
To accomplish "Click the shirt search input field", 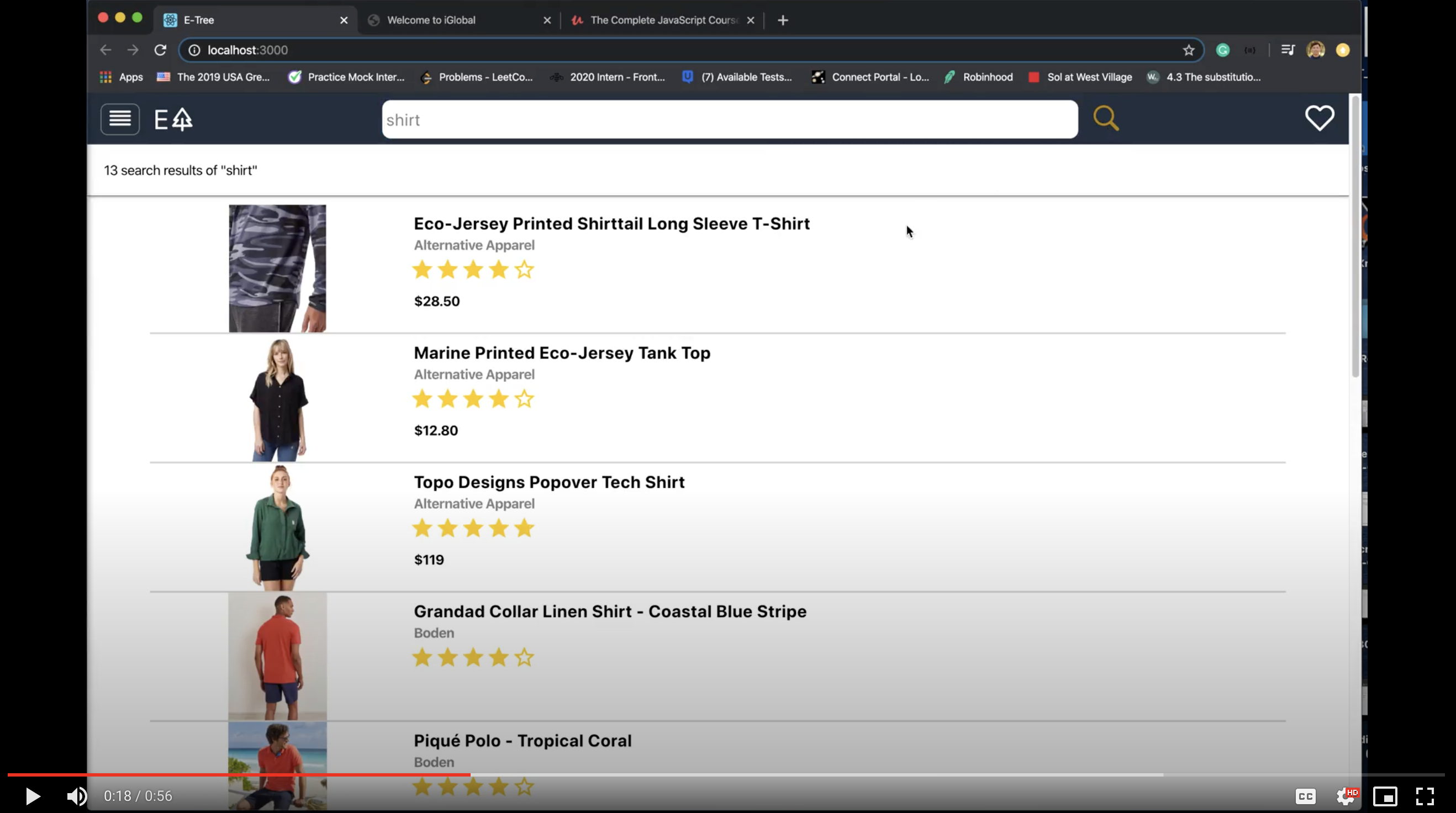I will tap(729, 120).
